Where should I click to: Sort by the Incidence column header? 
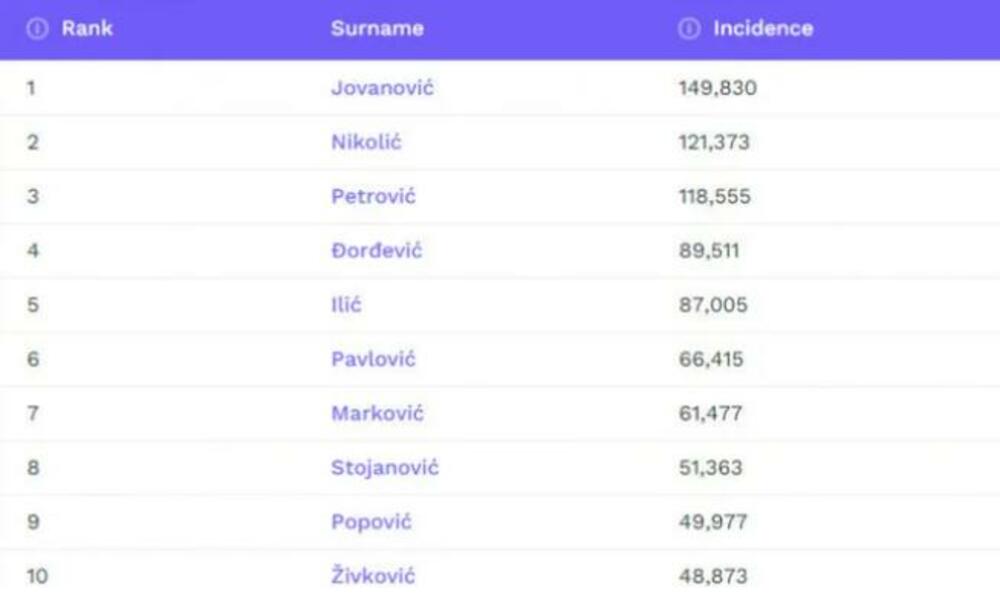pos(762,29)
